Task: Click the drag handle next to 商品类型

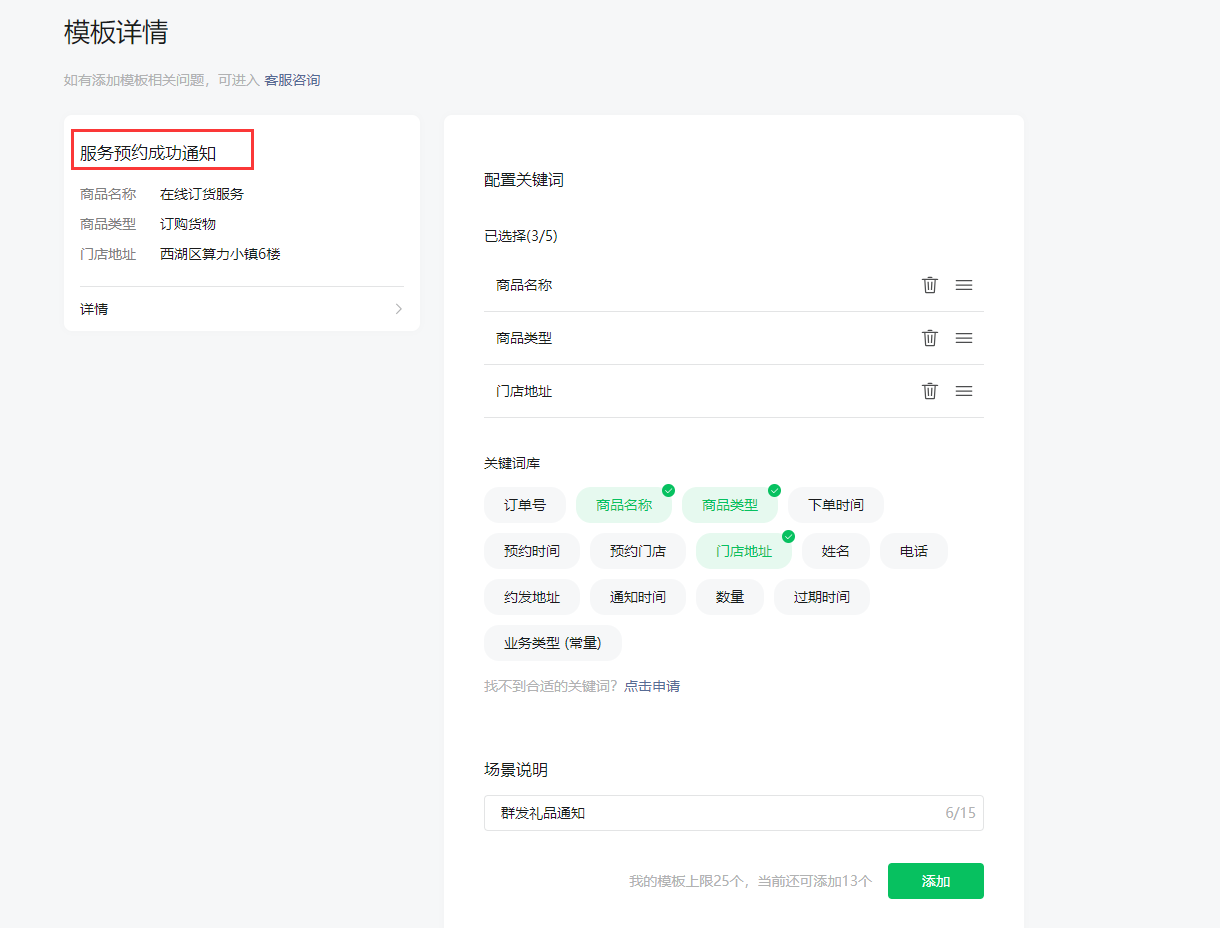Action: pos(963,337)
